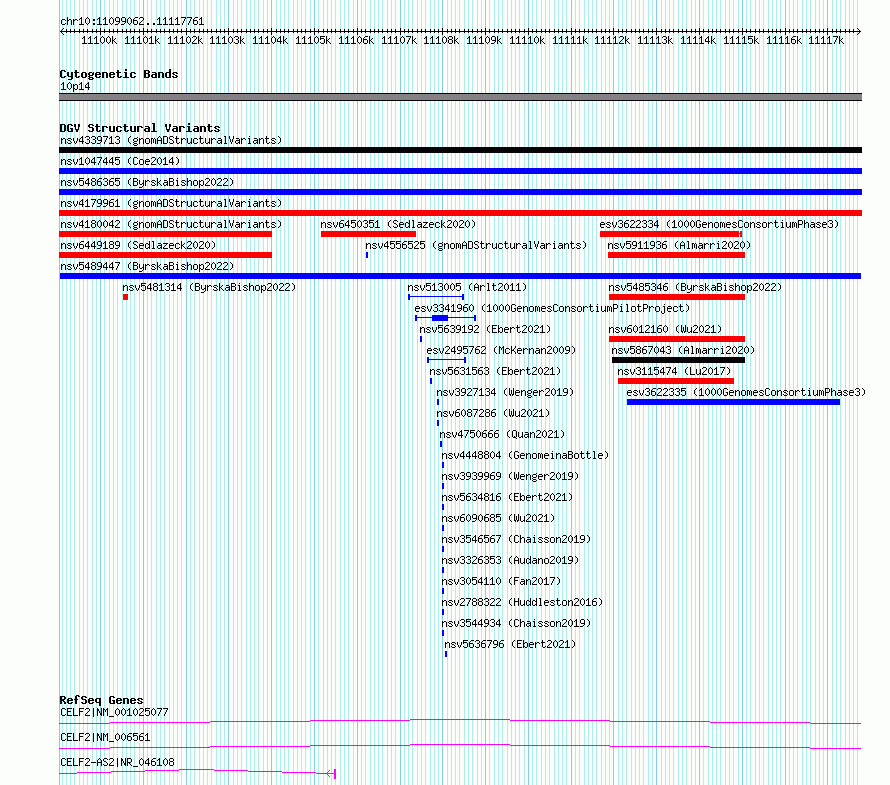
Task: Select nsv4750666 (Quan2021) label
Action: 502,434
